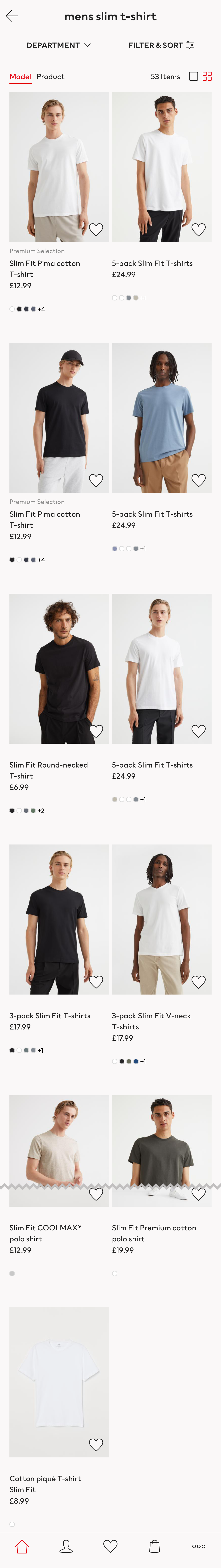This screenshot has width=221, height=1568.
Task: Open the 3-pack Slim Fit T-shirts black photo
Action: pos(59,919)
